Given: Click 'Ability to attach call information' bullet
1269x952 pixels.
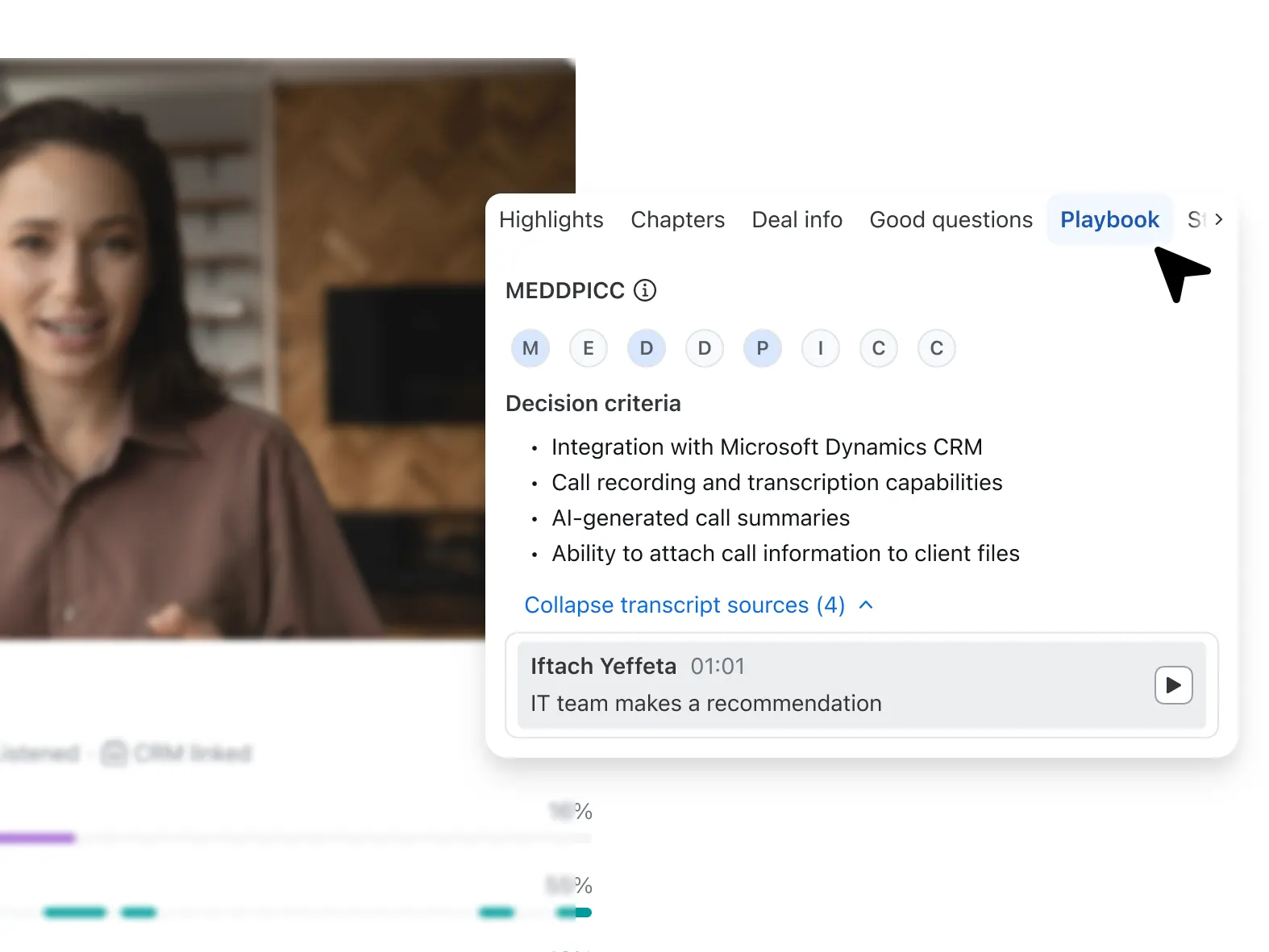Looking at the screenshot, I should [785, 553].
